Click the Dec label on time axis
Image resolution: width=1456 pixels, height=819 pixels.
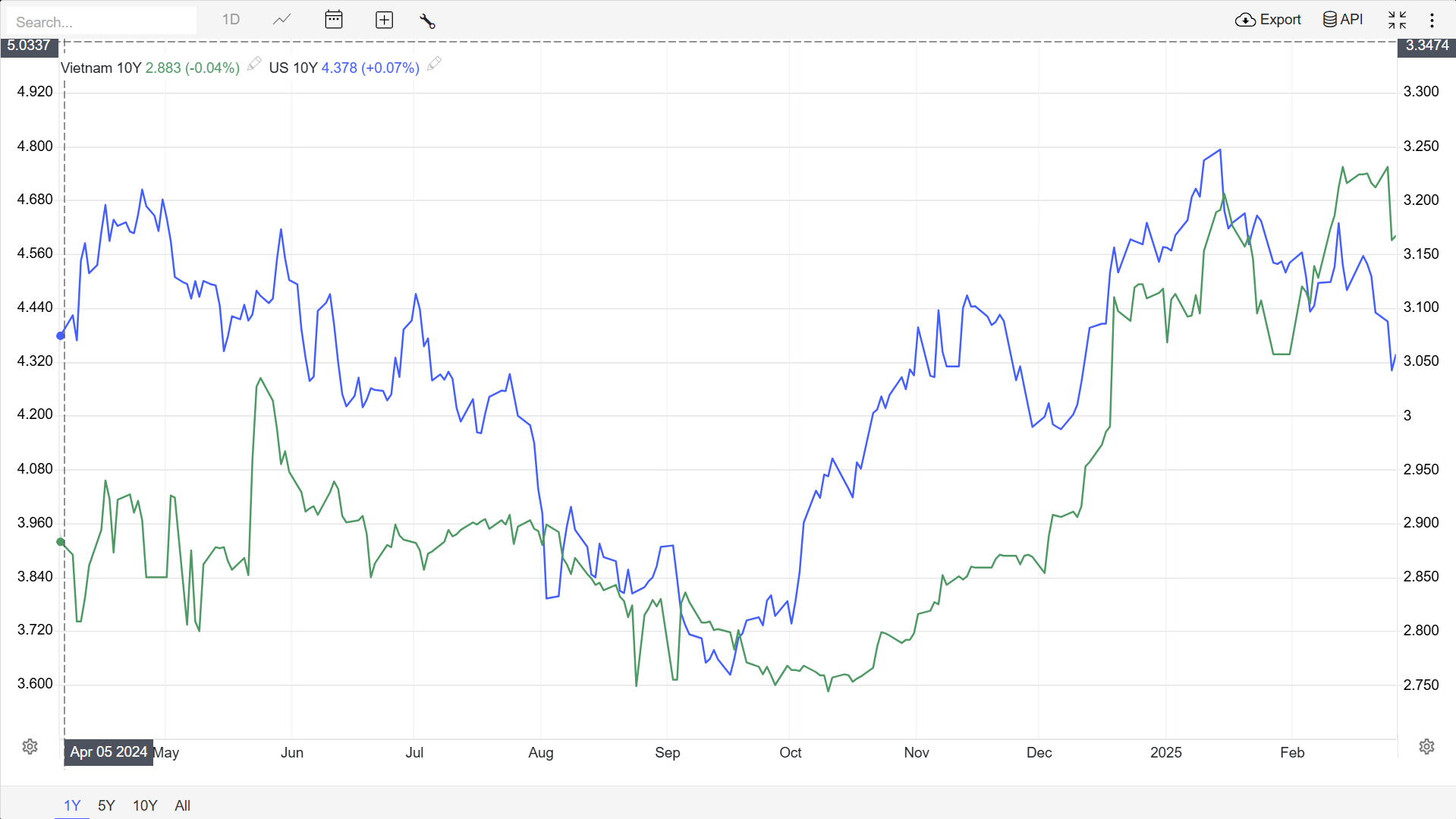coord(1039,752)
